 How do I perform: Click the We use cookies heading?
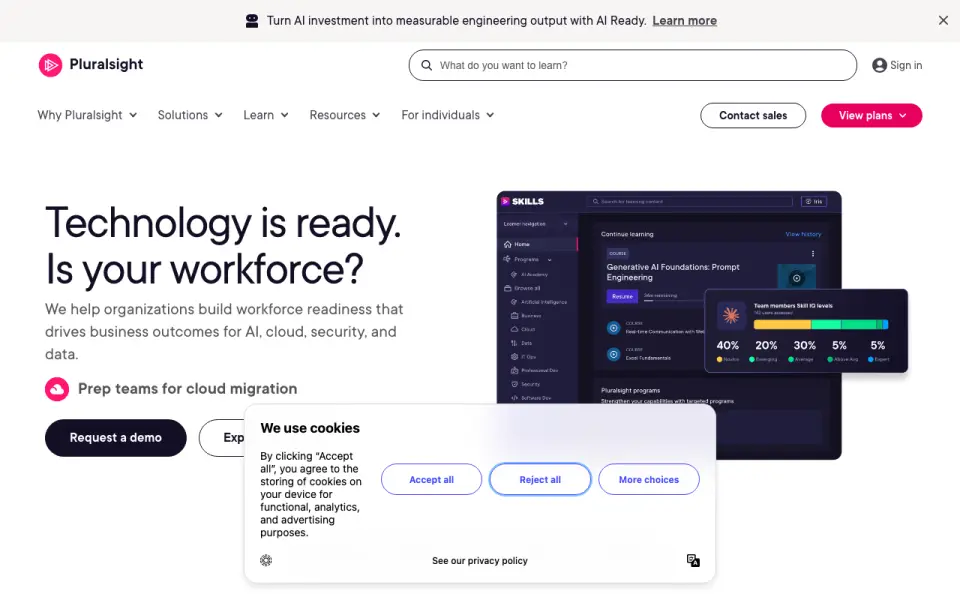[310, 428]
